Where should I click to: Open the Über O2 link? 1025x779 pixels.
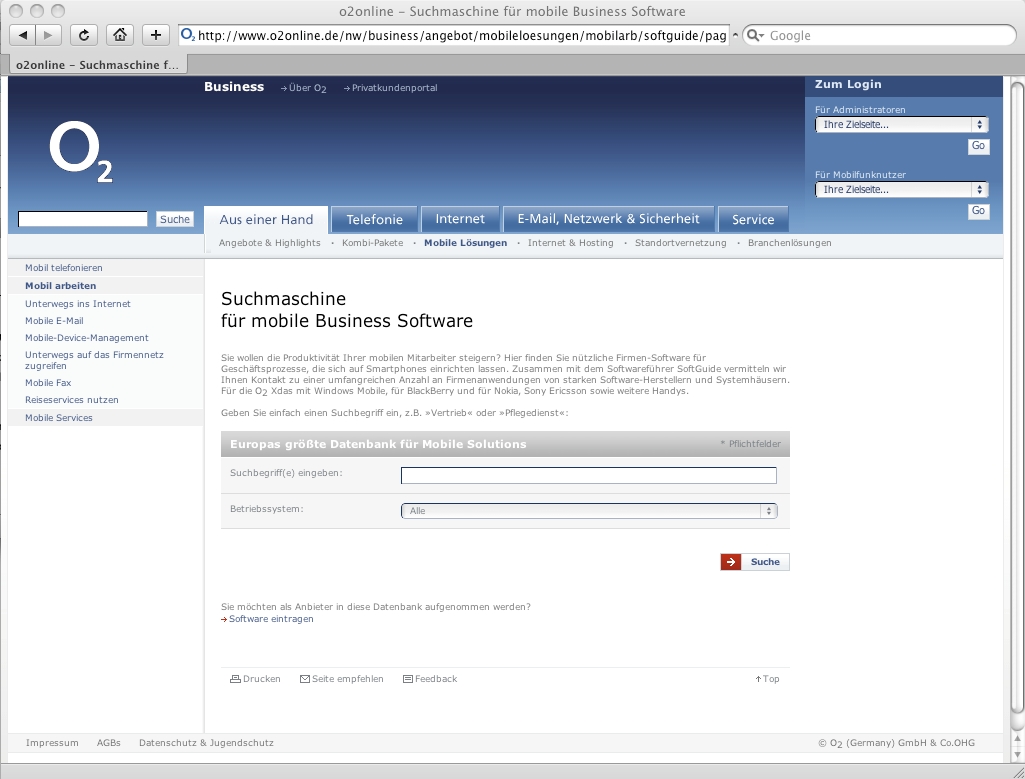(304, 88)
